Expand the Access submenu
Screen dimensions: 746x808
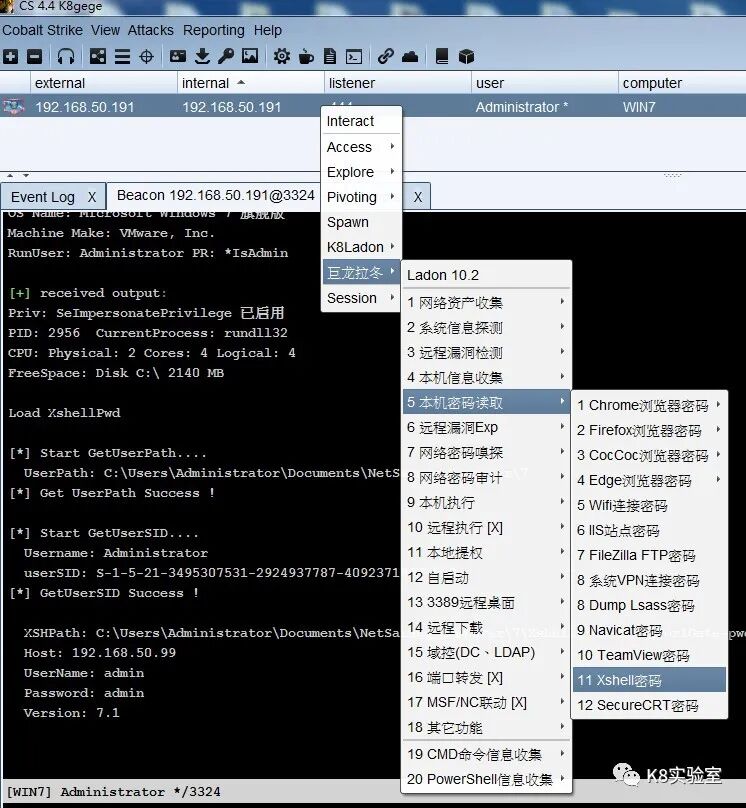[361, 147]
